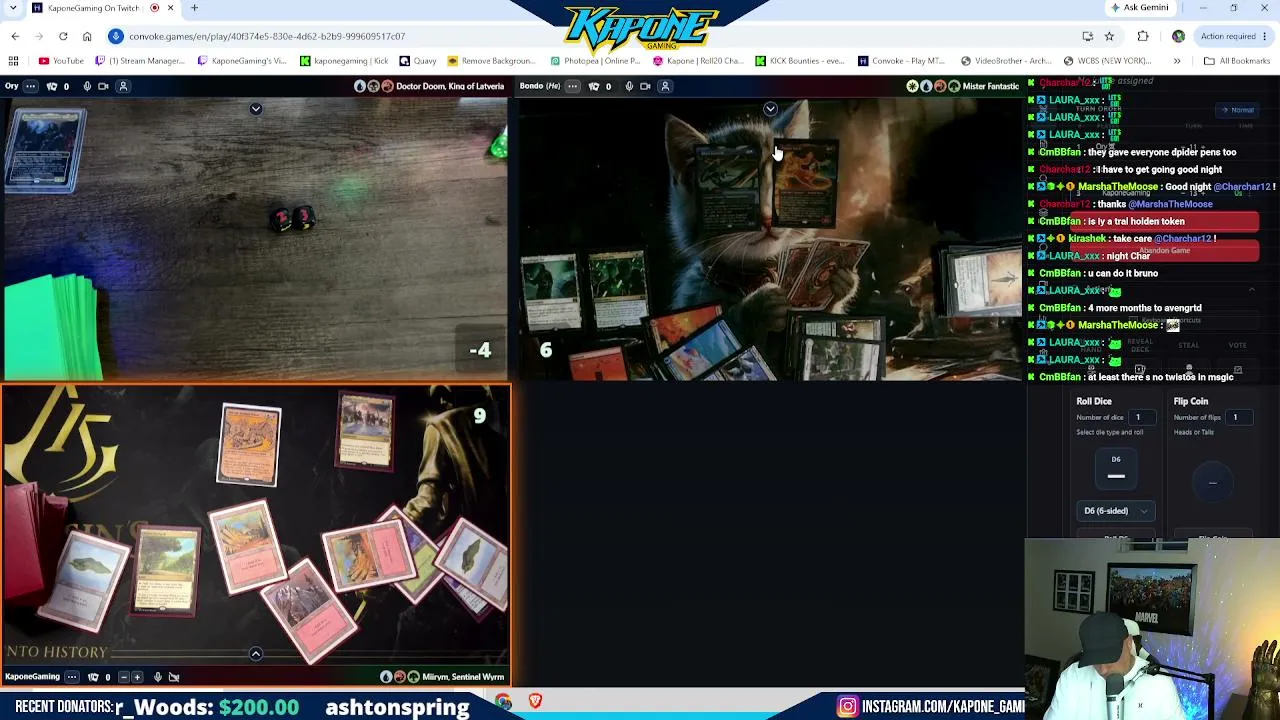Open the All Bookmarks folder

1237,61
